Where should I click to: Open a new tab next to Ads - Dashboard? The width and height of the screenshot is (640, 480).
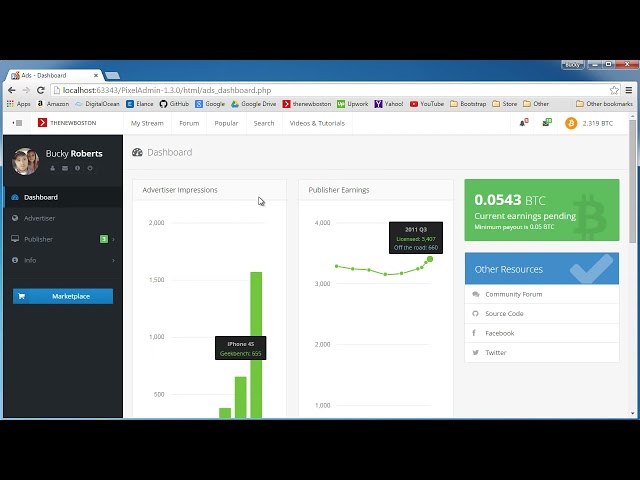pyautogui.click(x=112, y=76)
